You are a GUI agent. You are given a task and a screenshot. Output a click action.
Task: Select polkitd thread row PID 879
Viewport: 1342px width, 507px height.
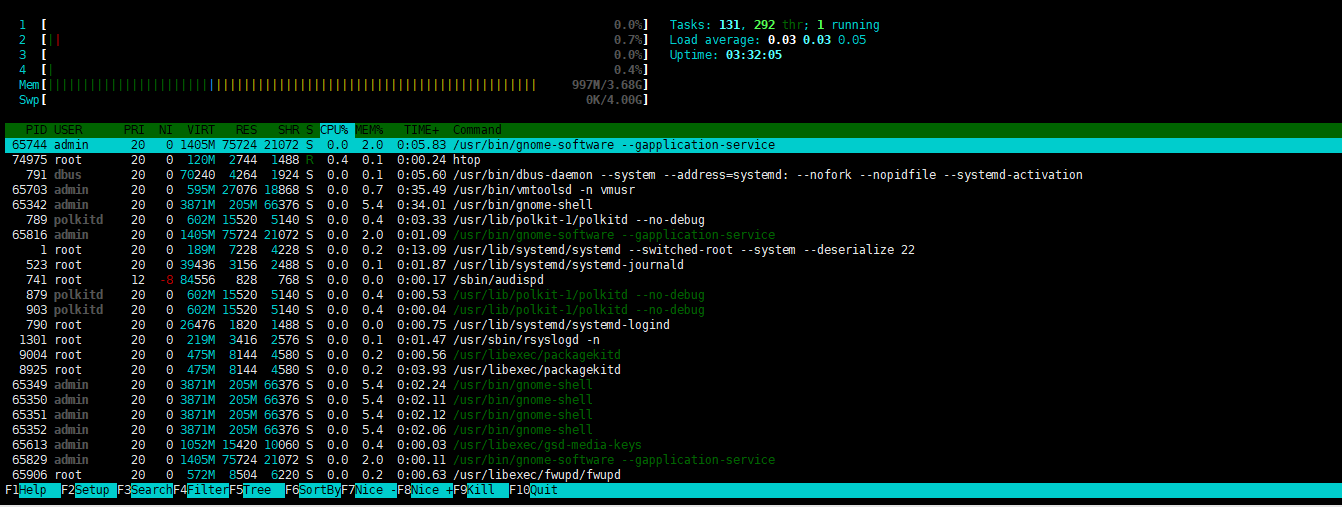[x=671, y=295]
